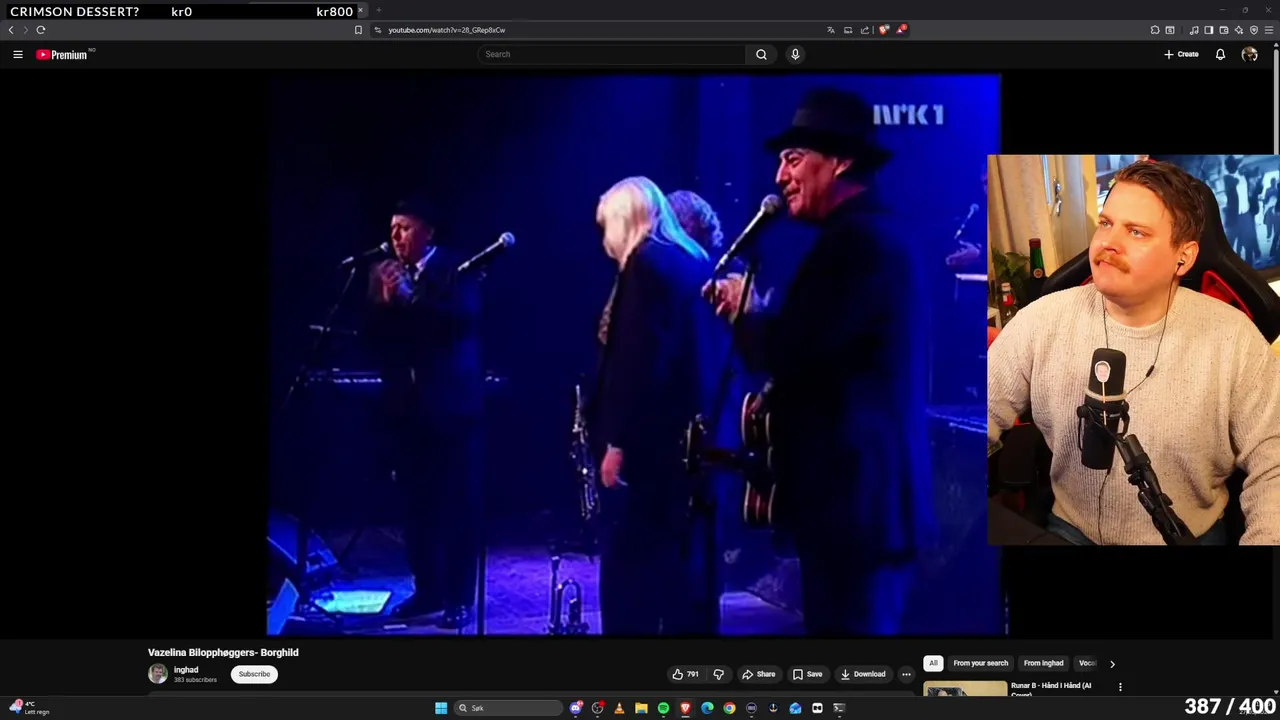Viewport: 1280px width, 720px height.
Task: Subscribe to the inghad channel
Action: click(254, 674)
